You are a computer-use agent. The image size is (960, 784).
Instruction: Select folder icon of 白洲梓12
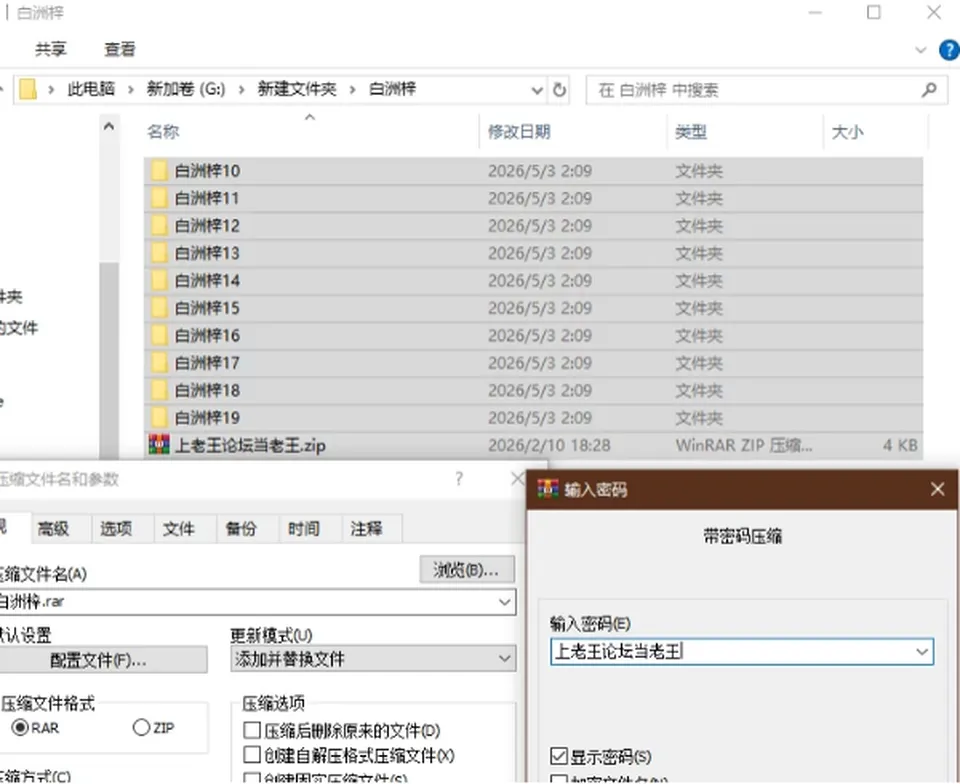coord(159,225)
